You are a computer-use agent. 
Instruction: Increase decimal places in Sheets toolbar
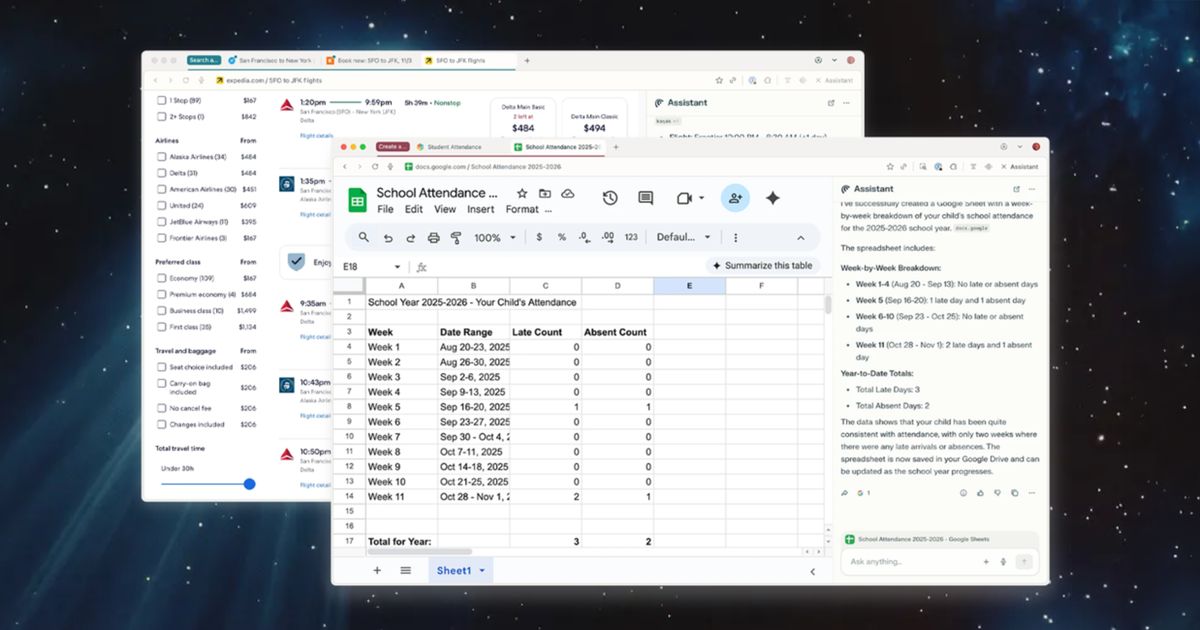coord(608,238)
